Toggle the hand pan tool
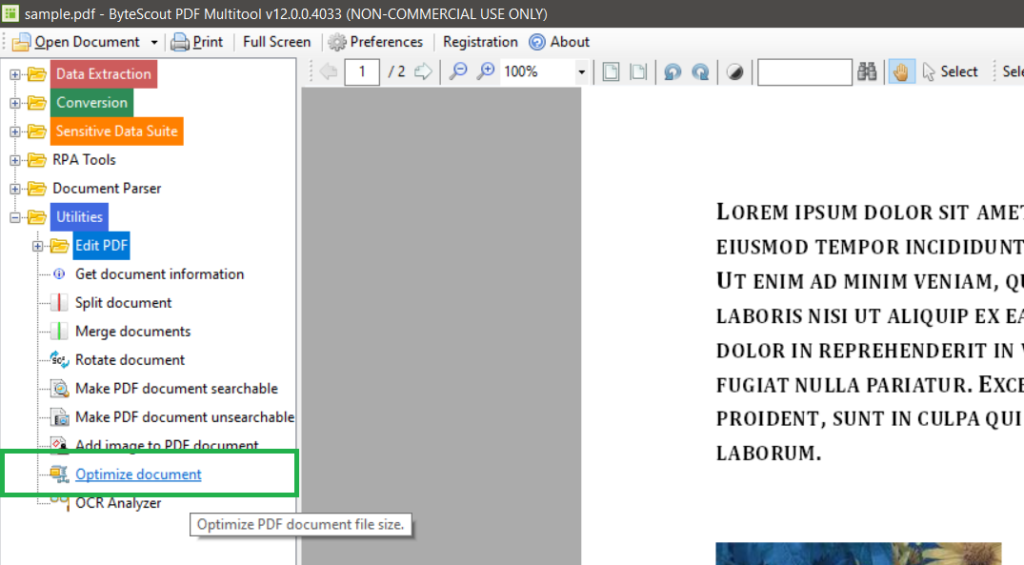 pyautogui.click(x=902, y=72)
